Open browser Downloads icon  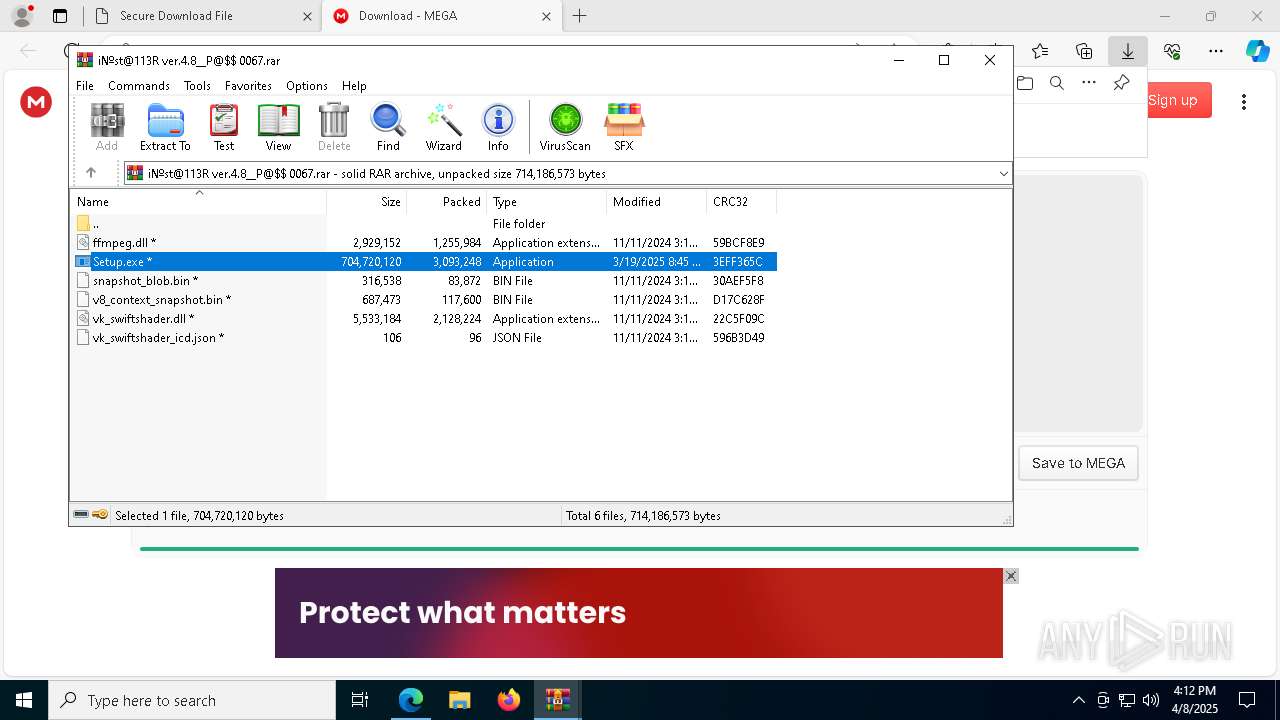point(1128,51)
